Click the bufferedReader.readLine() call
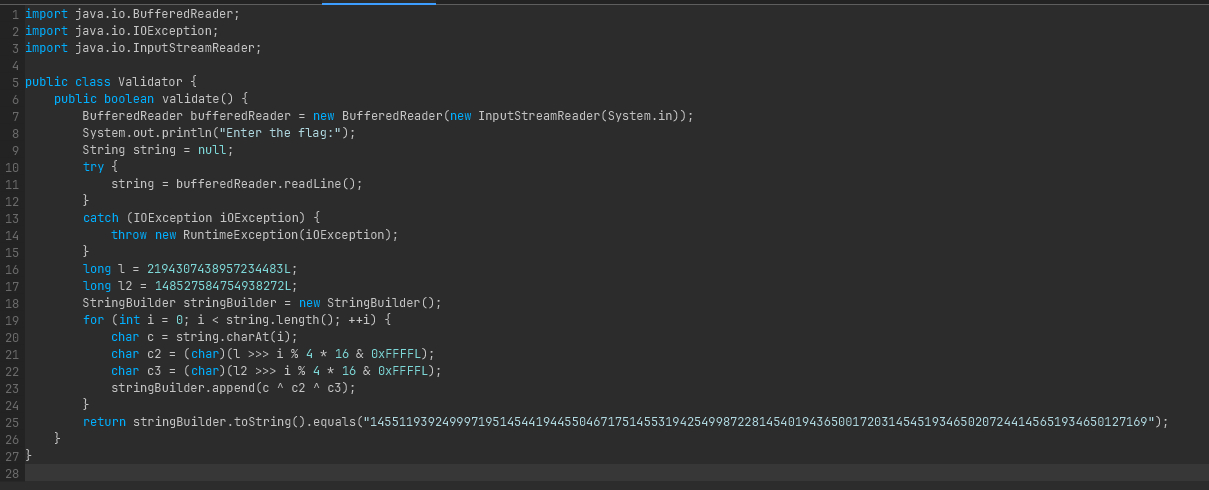 (x=265, y=184)
